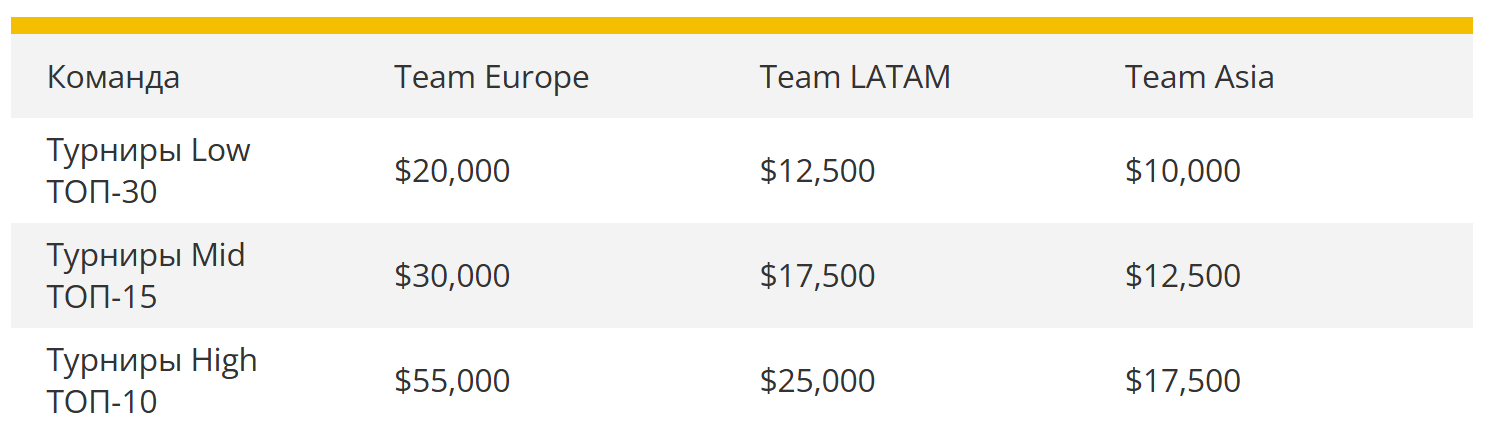The height and width of the screenshot is (425, 1489).
Task: Click the Team LATAM column header
Action: 855,77
